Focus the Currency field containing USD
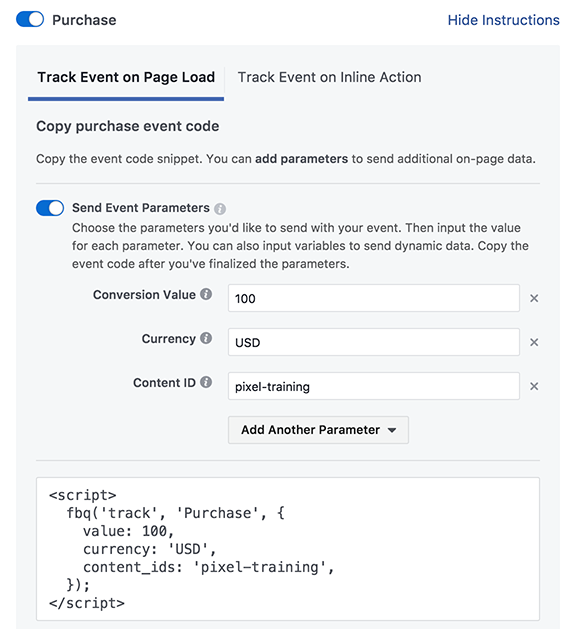This screenshot has width=570, height=629. [373, 342]
